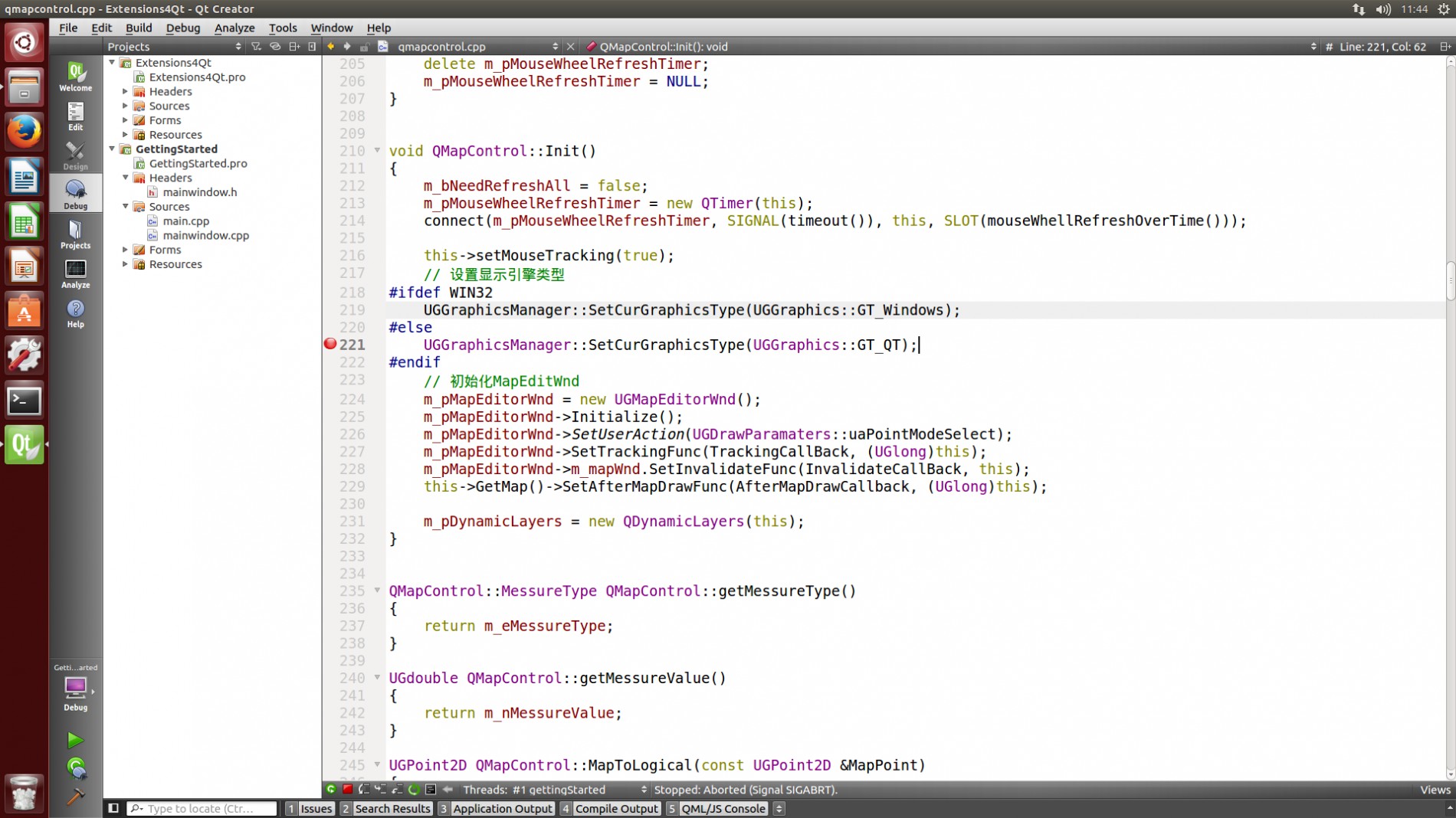Image resolution: width=1456 pixels, height=818 pixels.
Task: Close the Projects side panel
Action: [312, 47]
